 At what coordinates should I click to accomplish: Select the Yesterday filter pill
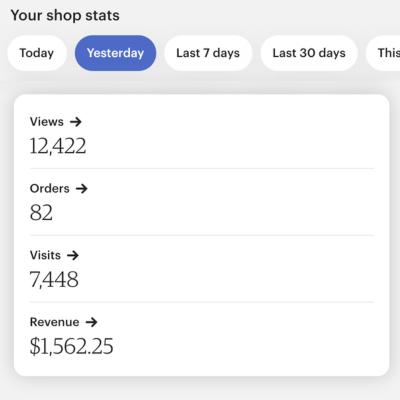[115, 53]
